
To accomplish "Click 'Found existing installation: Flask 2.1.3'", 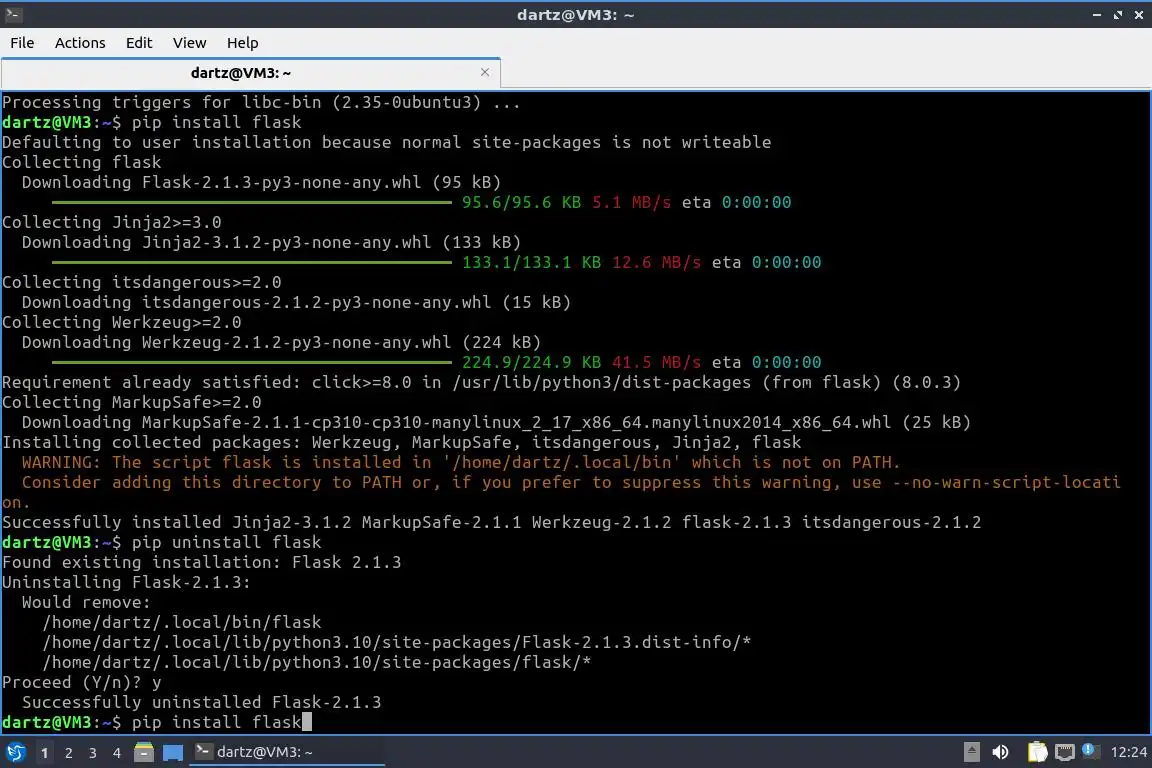I will (201, 562).
